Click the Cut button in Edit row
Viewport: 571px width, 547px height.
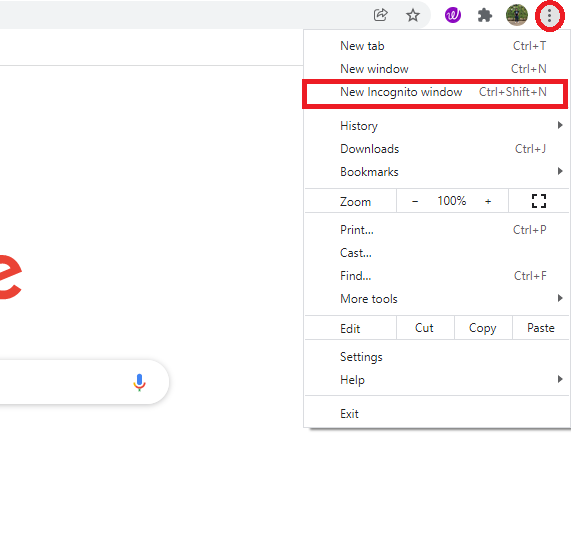pos(425,328)
